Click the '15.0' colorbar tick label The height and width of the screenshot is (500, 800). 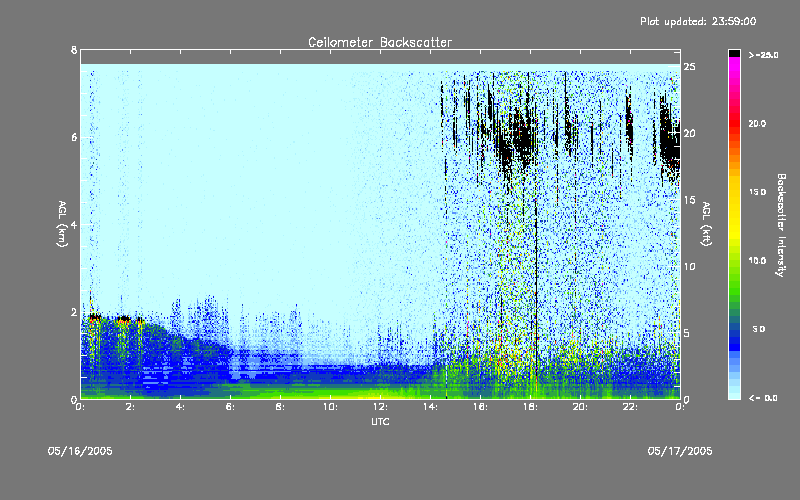(x=757, y=192)
